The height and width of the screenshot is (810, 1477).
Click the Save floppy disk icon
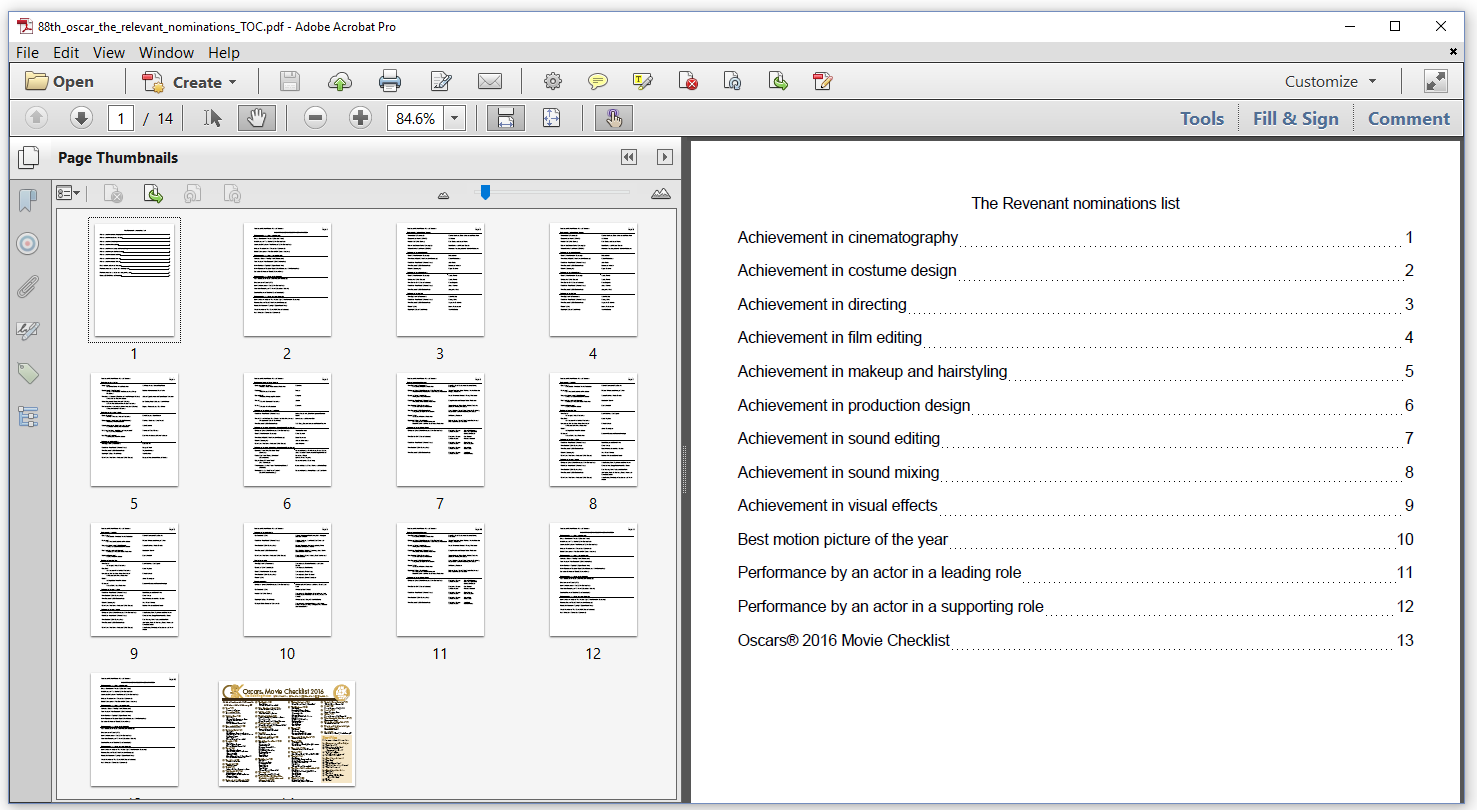pyautogui.click(x=290, y=82)
